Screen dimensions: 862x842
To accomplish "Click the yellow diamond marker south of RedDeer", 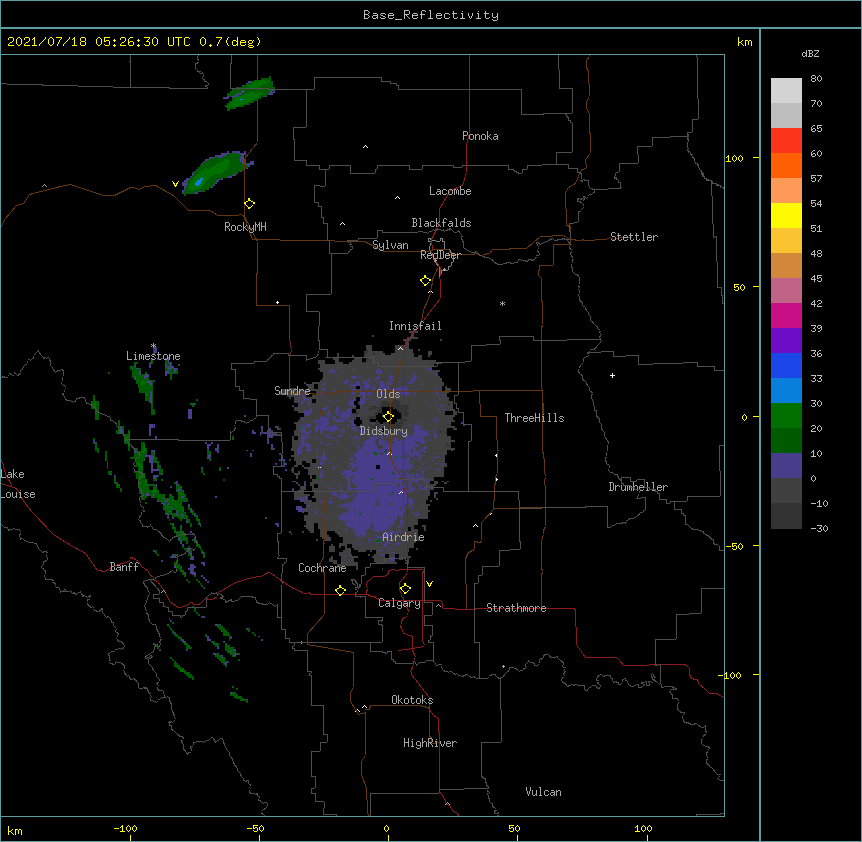I will pos(426,281).
